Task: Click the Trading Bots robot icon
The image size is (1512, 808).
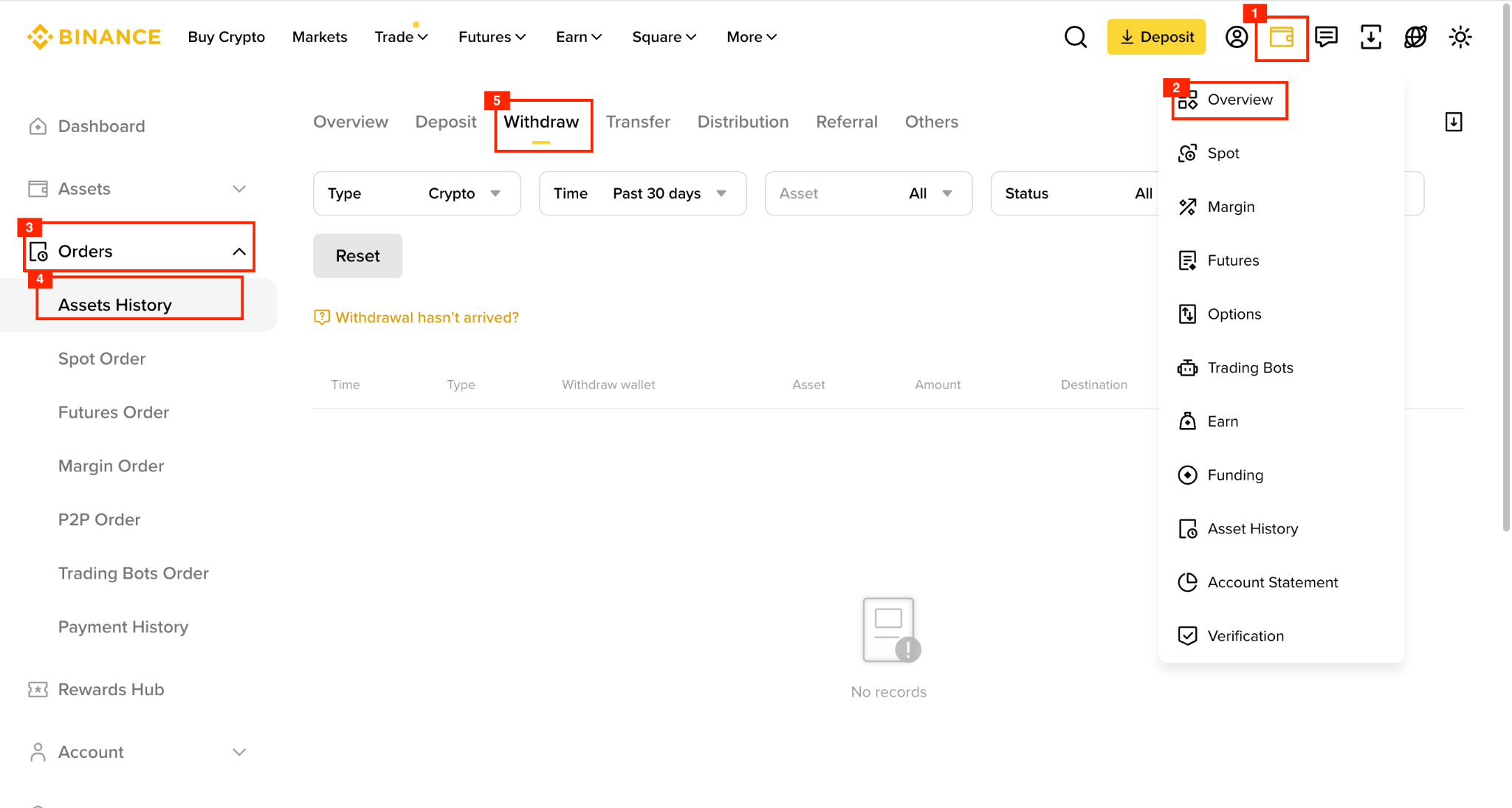Action: tap(1187, 368)
